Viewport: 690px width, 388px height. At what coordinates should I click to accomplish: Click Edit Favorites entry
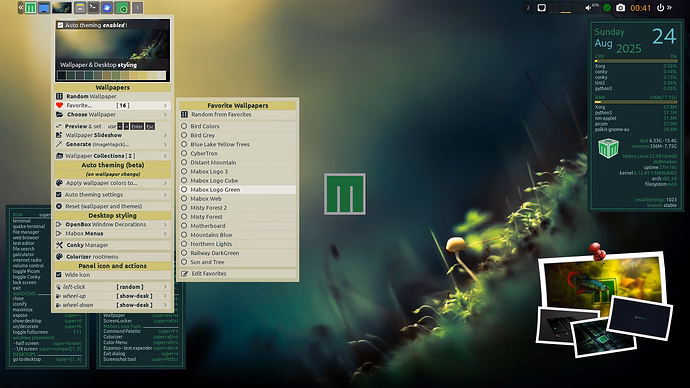[x=238, y=274]
